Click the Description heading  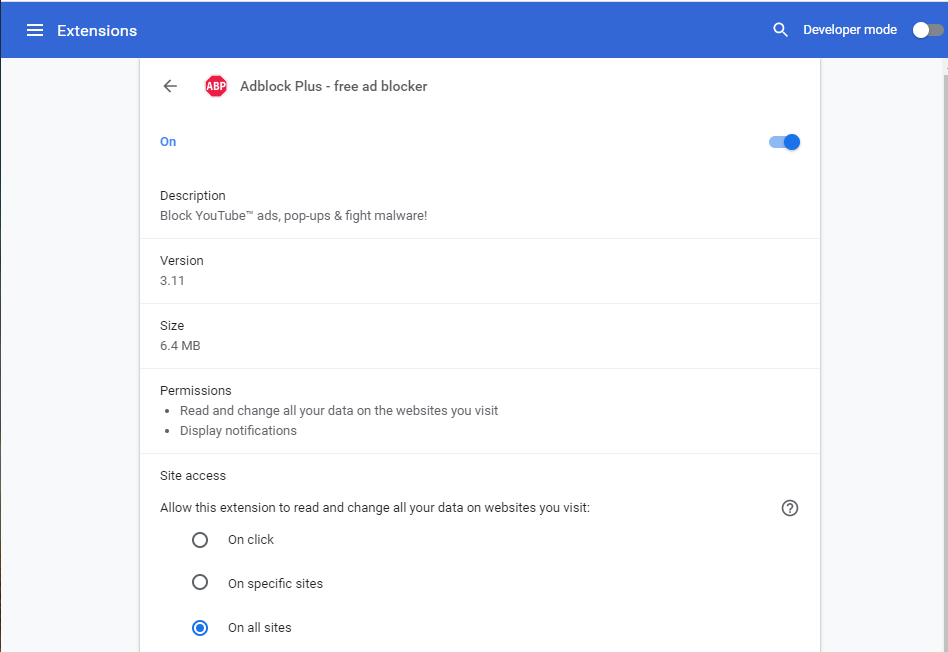pos(192,195)
